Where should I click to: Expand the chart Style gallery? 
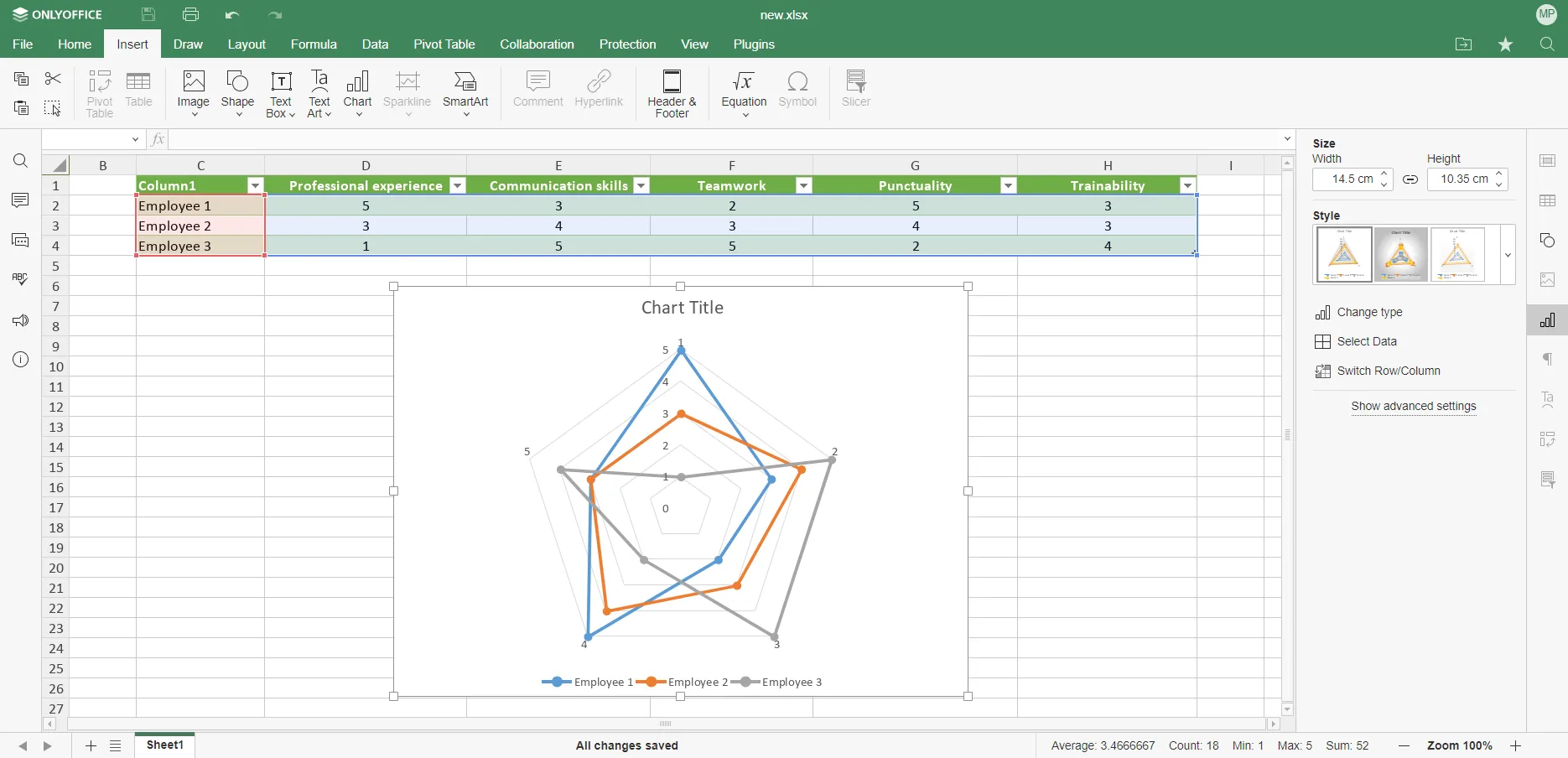pos(1508,255)
